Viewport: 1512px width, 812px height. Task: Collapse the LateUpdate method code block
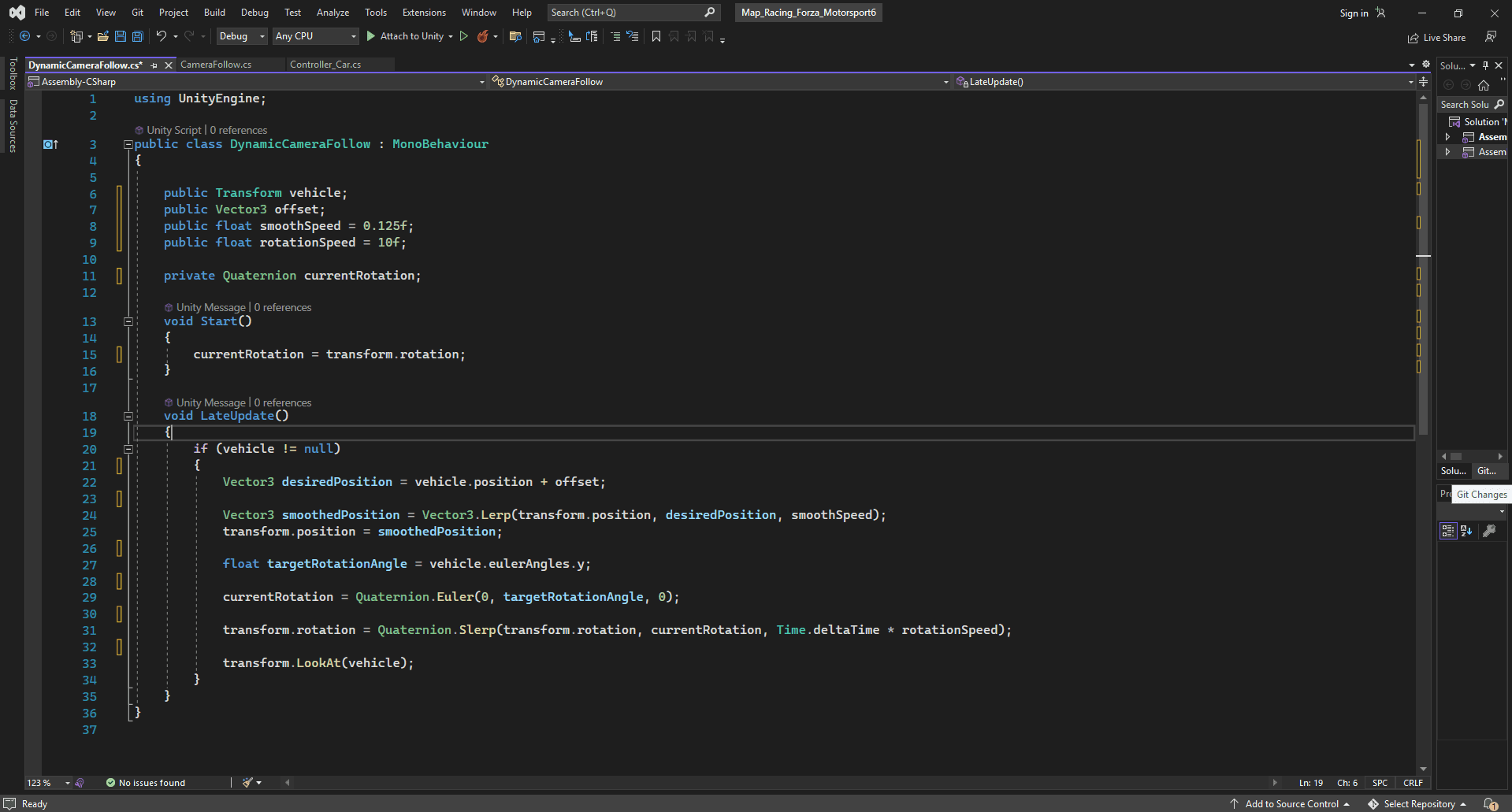[128, 416]
